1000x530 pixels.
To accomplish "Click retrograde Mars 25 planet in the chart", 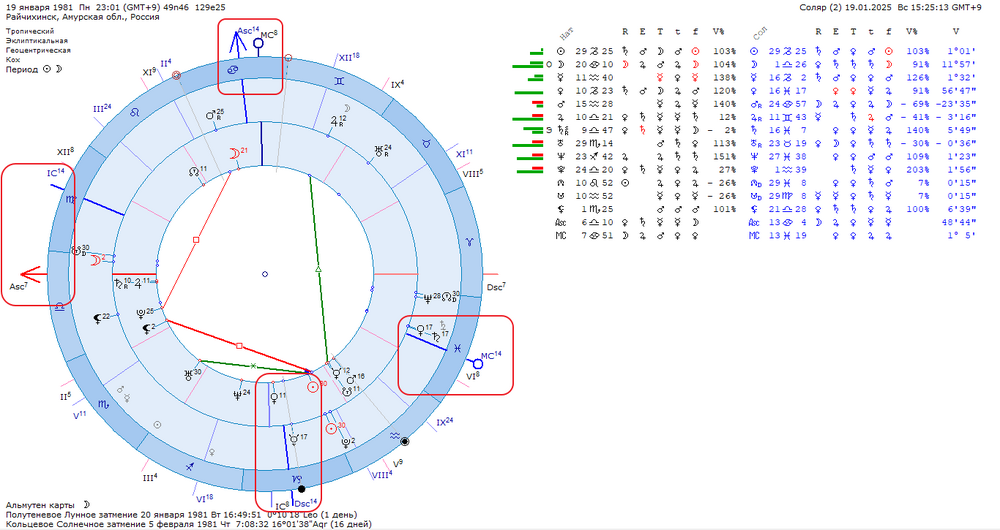I will pos(214,115).
